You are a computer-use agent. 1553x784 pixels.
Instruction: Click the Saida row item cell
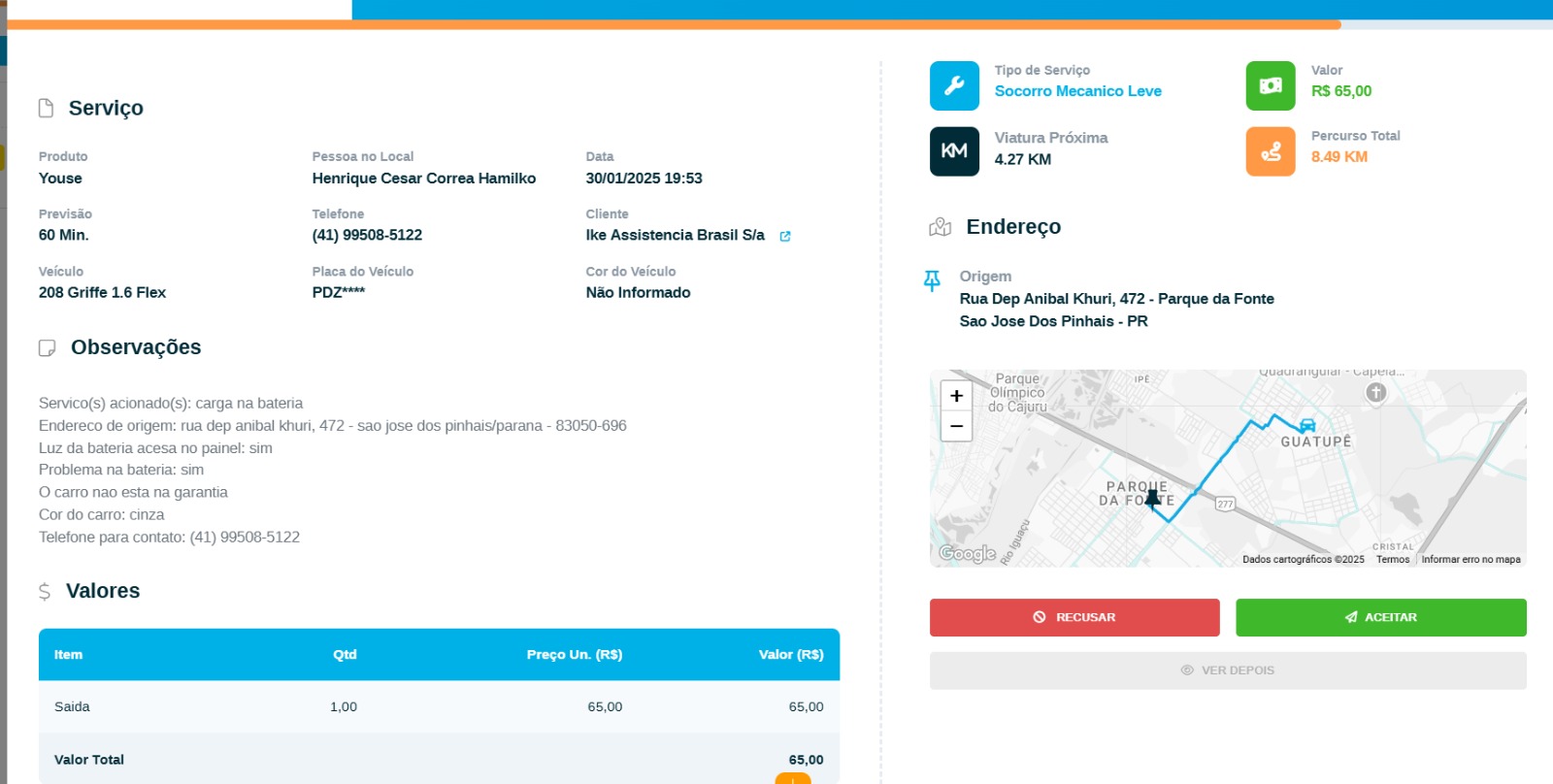72,706
